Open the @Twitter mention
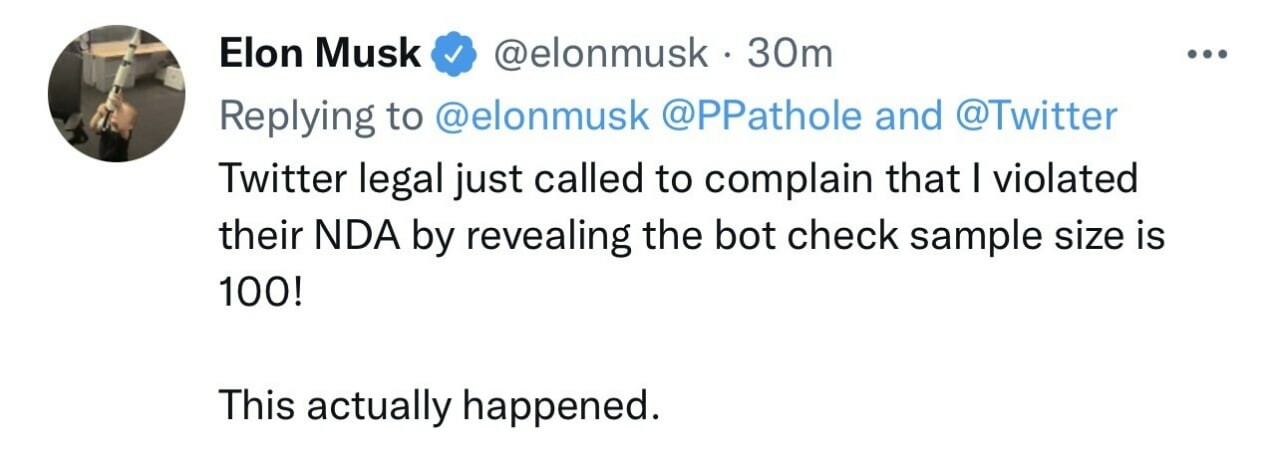Image resolution: width=1280 pixels, height=457 pixels. pyautogui.click(x=1037, y=117)
